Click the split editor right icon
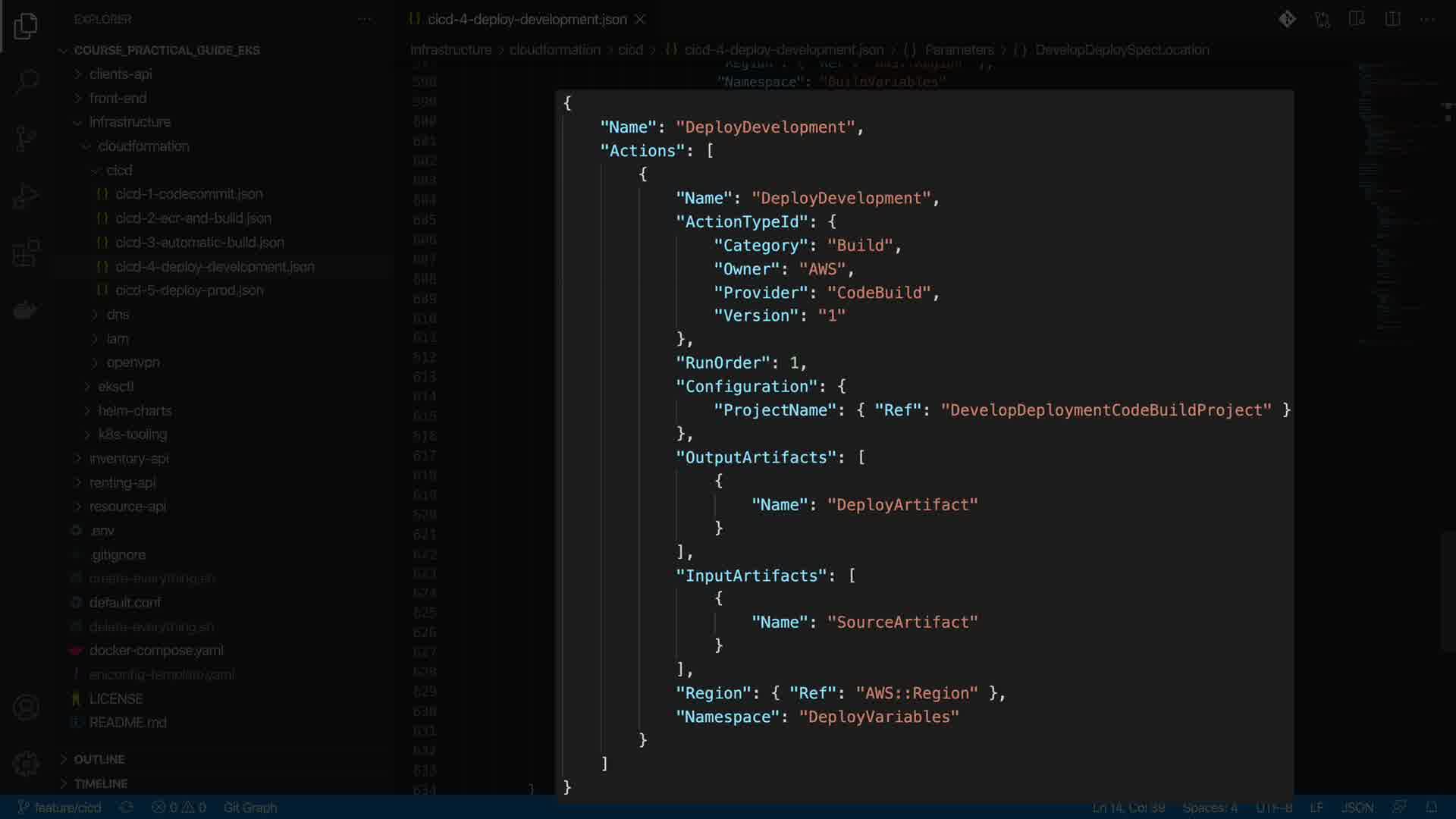 [1392, 19]
